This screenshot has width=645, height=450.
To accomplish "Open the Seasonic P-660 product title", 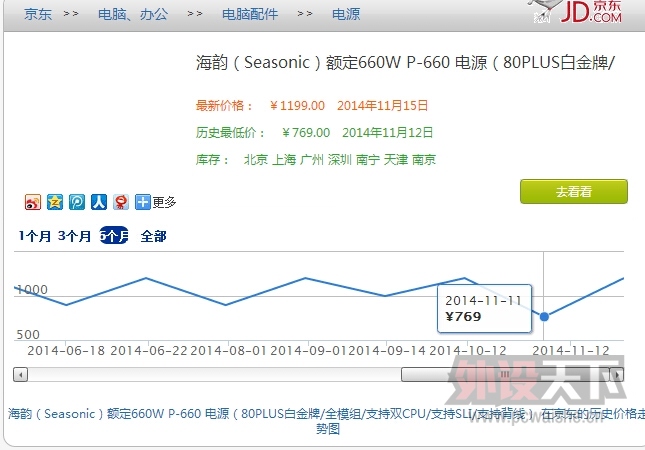I will point(405,63).
